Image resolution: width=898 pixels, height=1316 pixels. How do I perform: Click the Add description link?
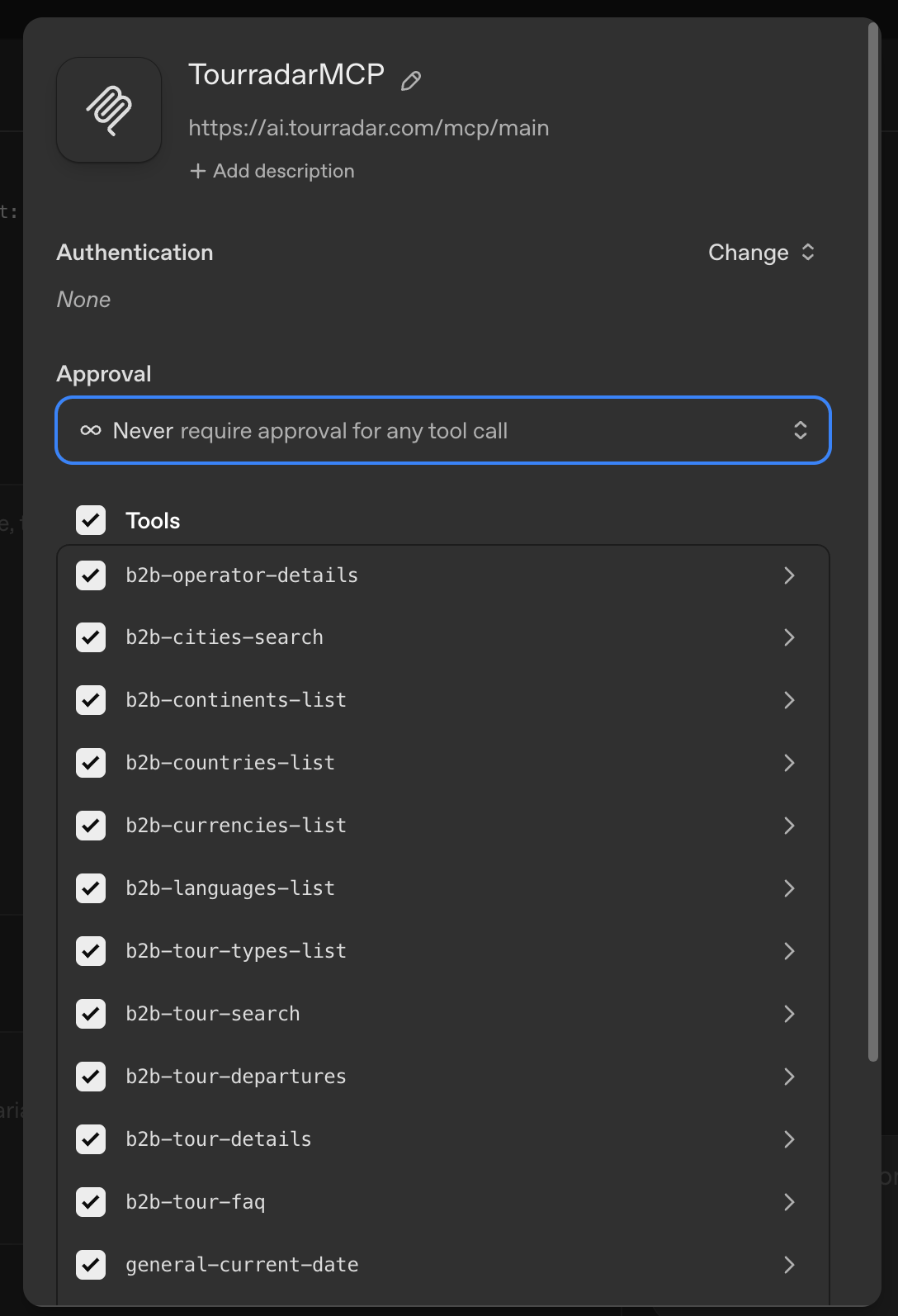click(283, 171)
